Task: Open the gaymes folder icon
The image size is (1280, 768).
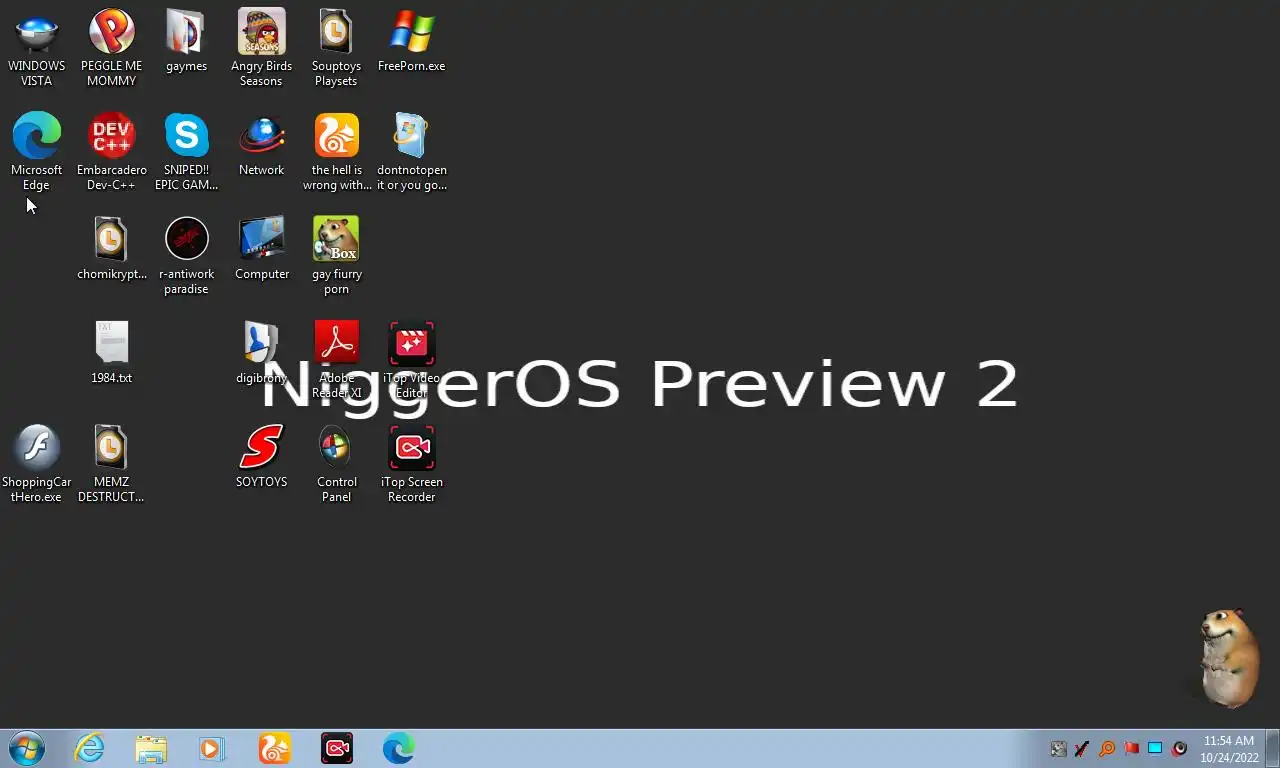Action: click(x=186, y=41)
